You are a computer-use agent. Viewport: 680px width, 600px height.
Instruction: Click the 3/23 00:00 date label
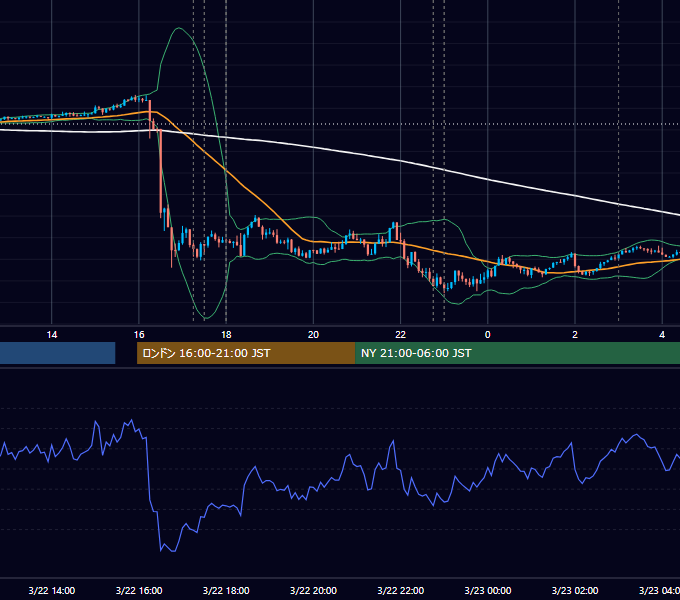point(487,590)
